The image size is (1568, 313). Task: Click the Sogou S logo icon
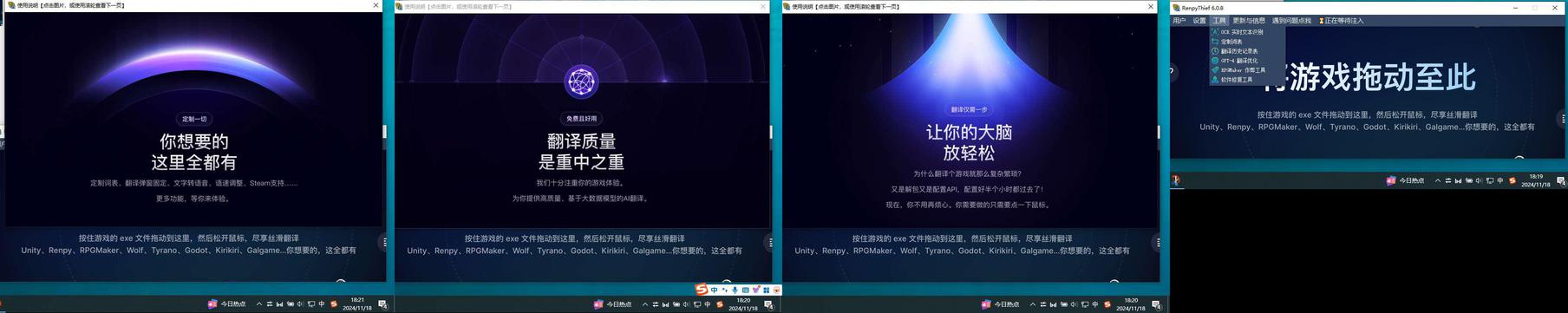[702, 290]
